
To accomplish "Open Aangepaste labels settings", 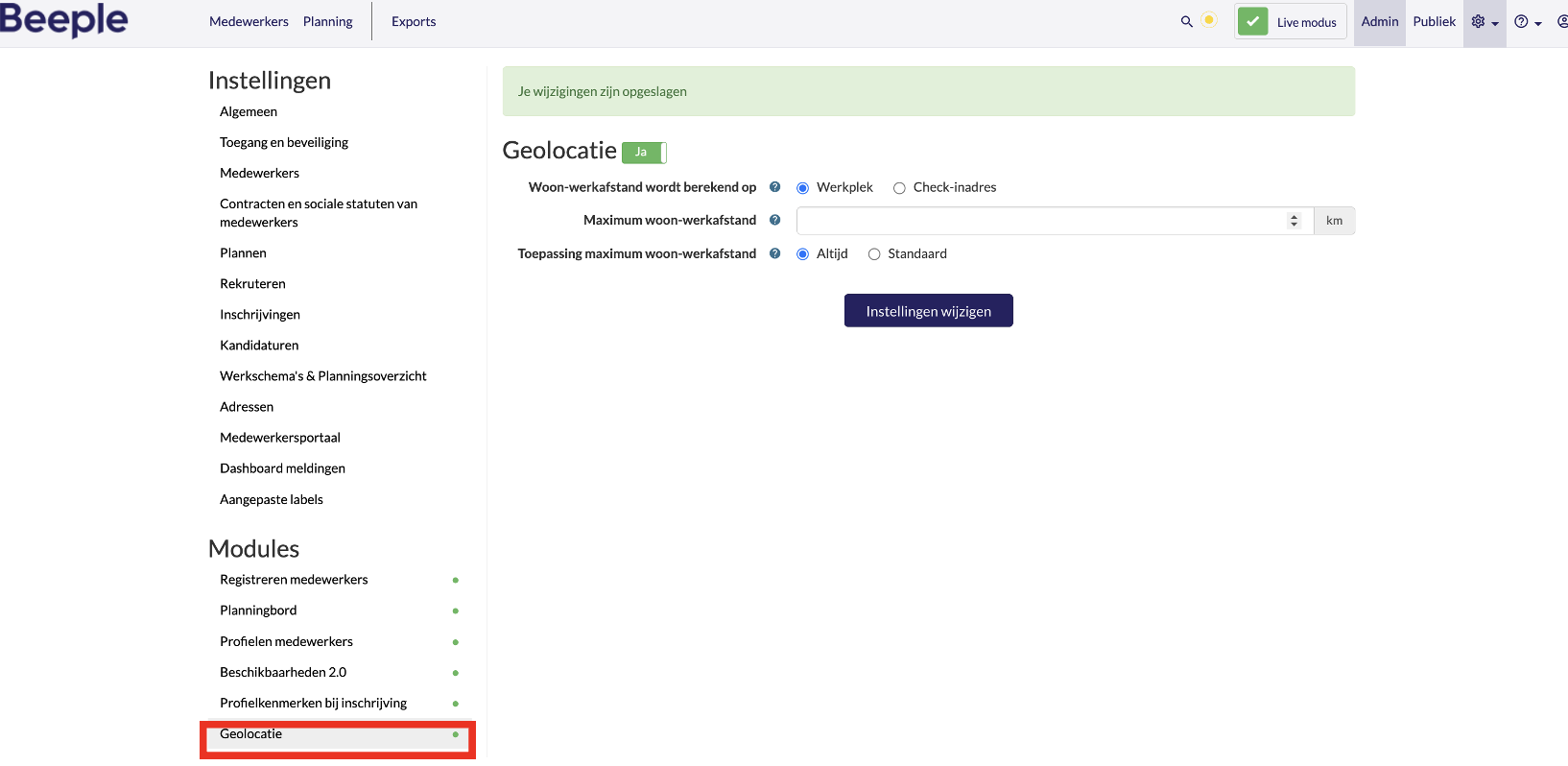I will click(x=272, y=499).
